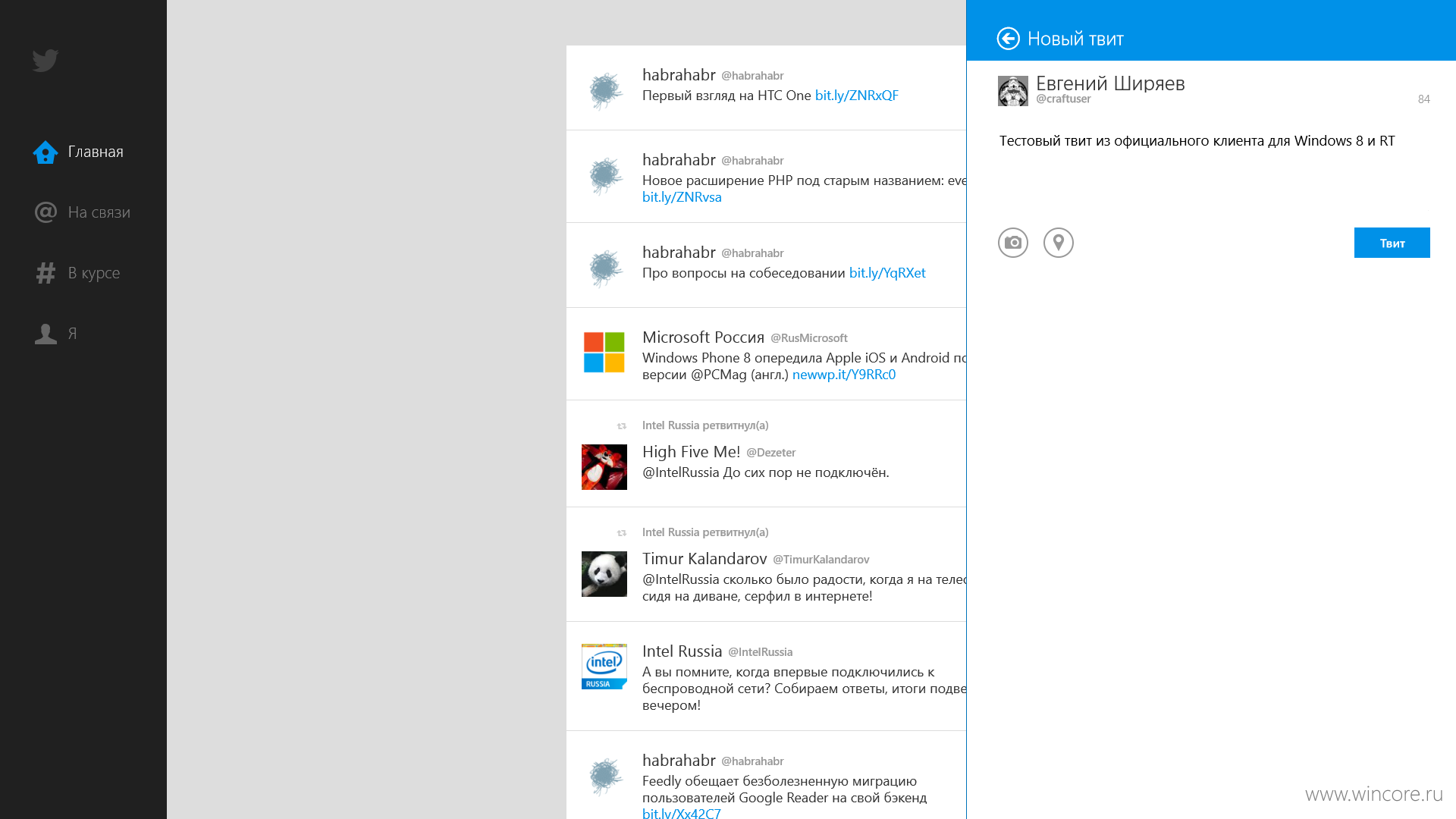This screenshot has width=1456, height=819.
Task: Click the @IntelRussia handle in header
Action: (x=761, y=652)
